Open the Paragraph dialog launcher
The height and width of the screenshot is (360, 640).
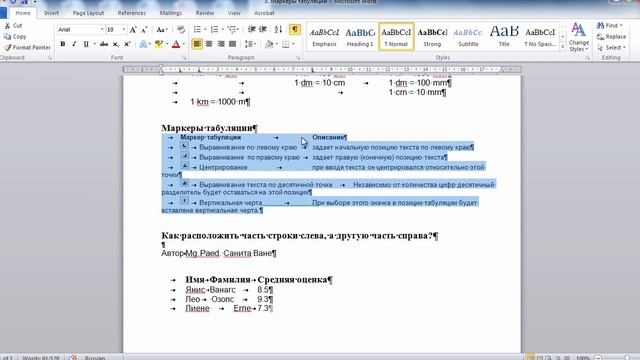point(298,58)
